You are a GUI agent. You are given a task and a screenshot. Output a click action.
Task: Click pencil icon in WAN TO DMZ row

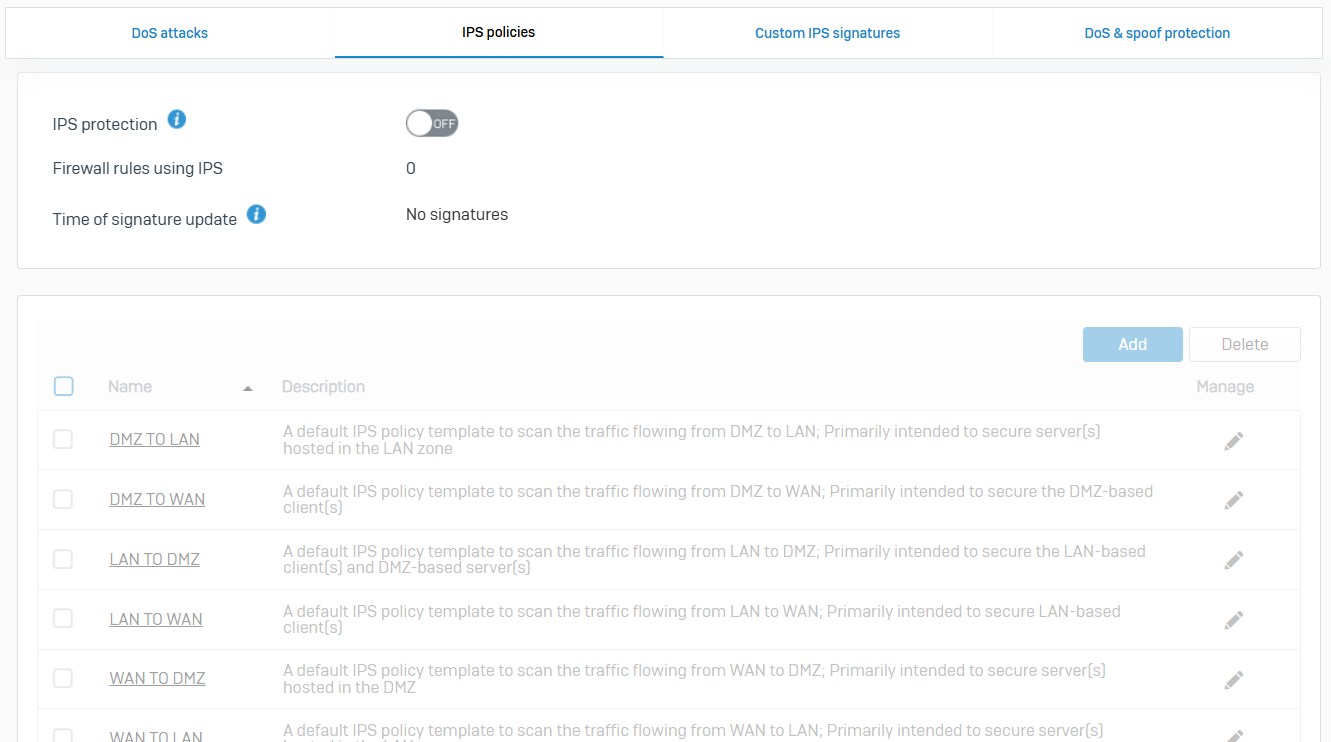pyautogui.click(x=1234, y=680)
